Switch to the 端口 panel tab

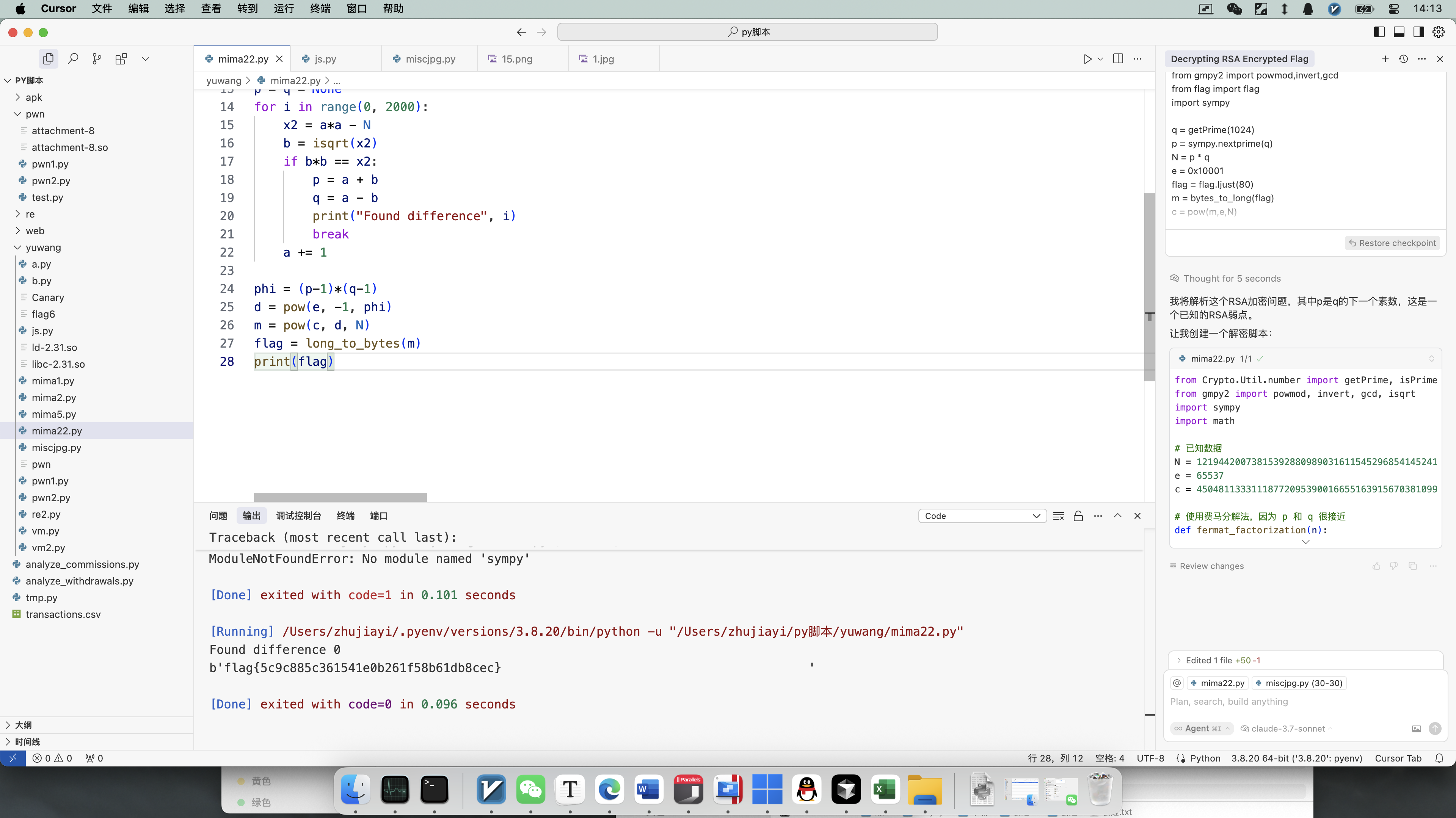(379, 516)
